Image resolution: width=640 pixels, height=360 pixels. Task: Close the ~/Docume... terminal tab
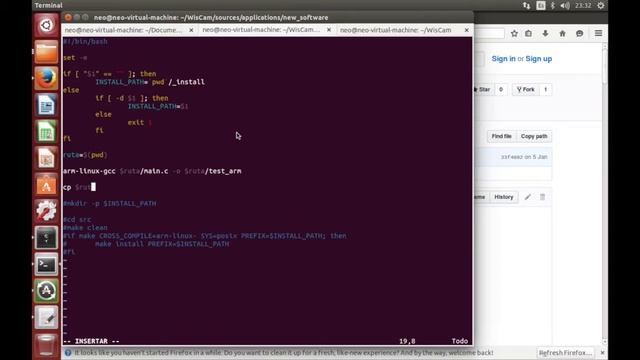(x=191, y=30)
